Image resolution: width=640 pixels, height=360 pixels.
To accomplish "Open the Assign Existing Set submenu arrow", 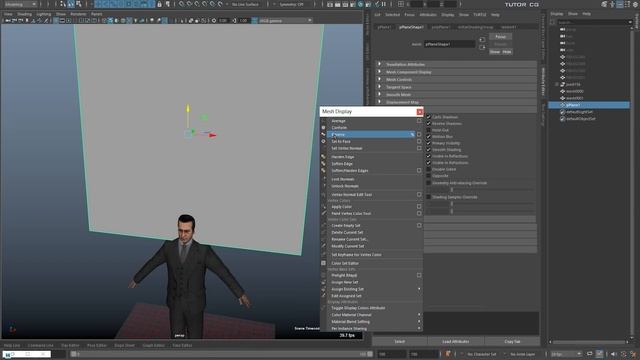I will pyautogui.click(x=419, y=289).
